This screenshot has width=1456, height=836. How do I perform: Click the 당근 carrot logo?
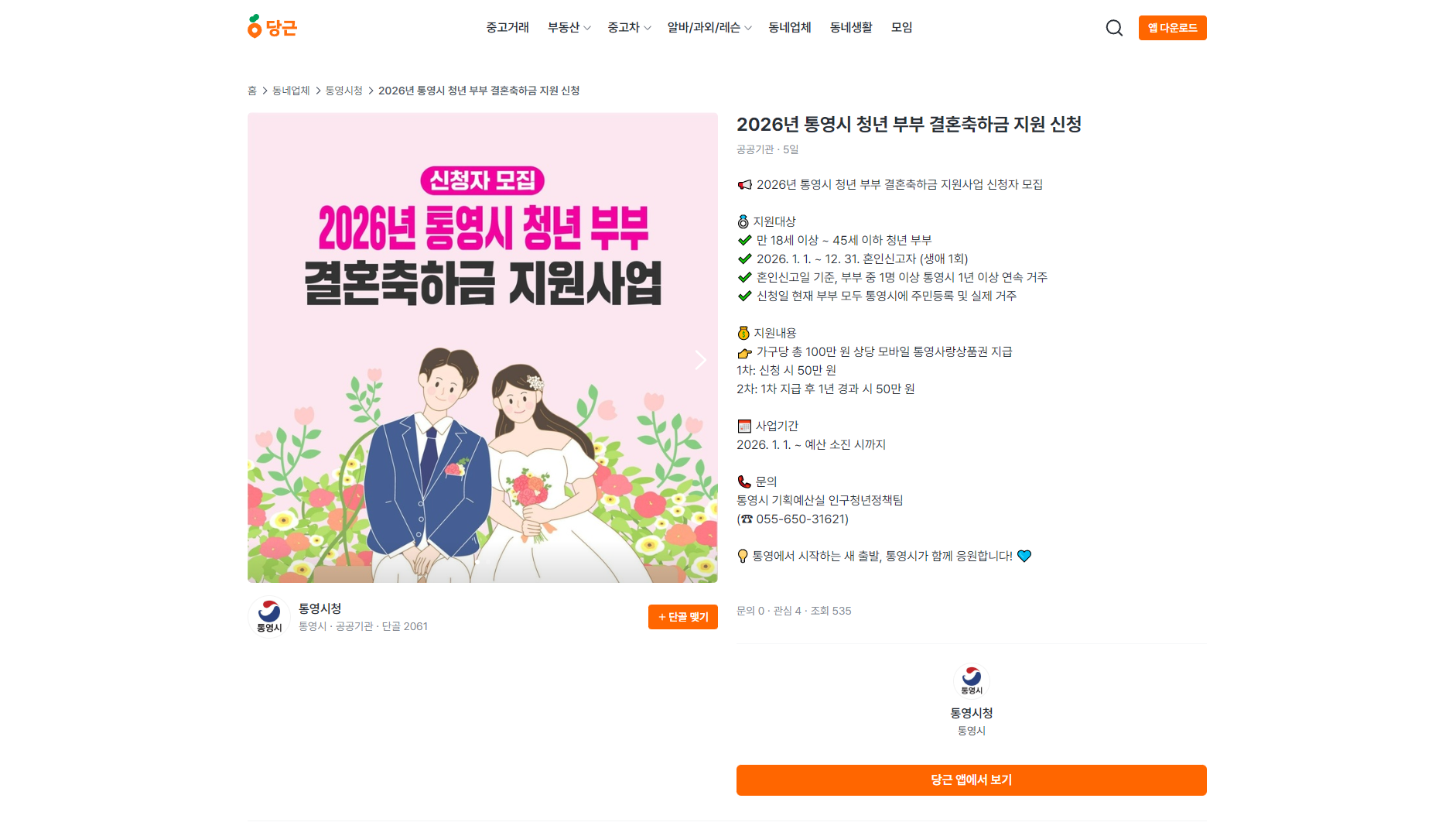(x=272, y=27)
